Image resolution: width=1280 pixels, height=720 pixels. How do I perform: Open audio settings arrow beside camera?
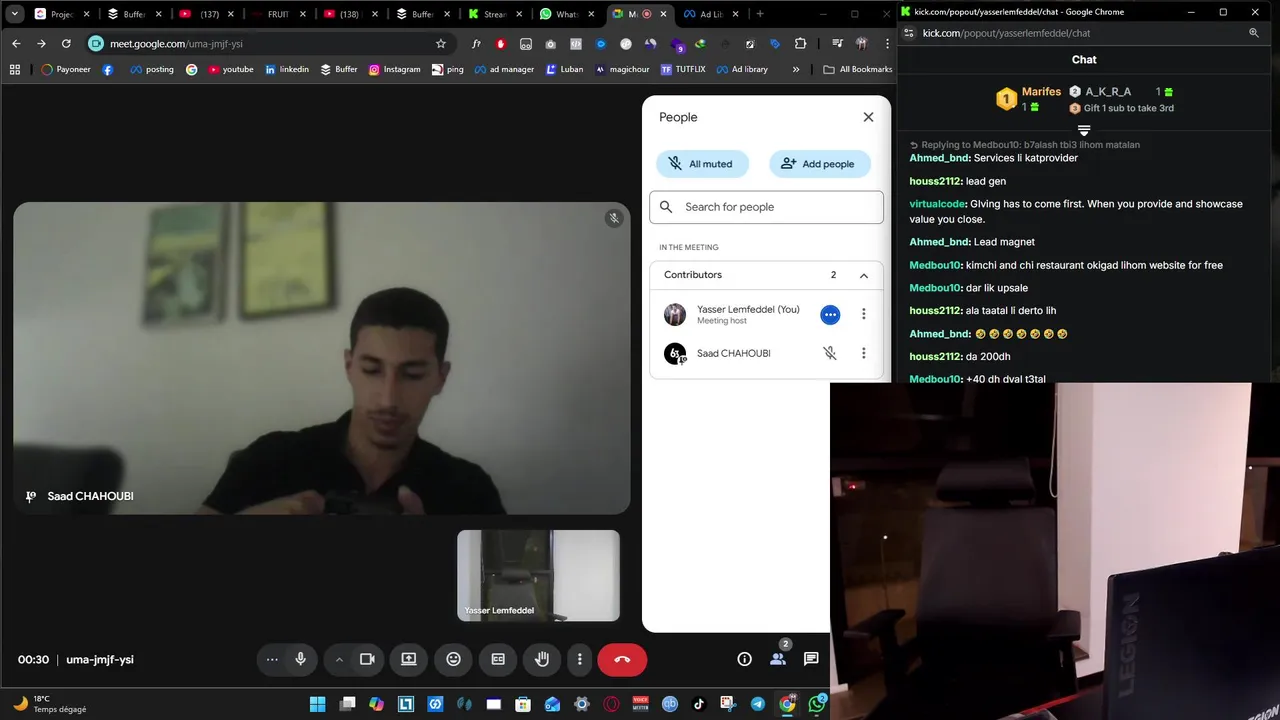339,659
